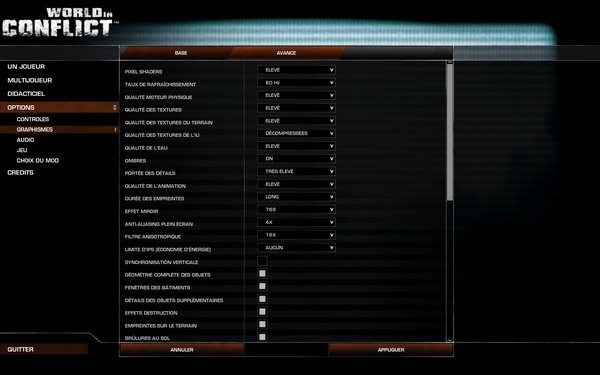Image resolution: width=600 pixels, height=375 pixels.
Task: Toggle Brûlures au sol checkbox
Action: pos(262,337)
